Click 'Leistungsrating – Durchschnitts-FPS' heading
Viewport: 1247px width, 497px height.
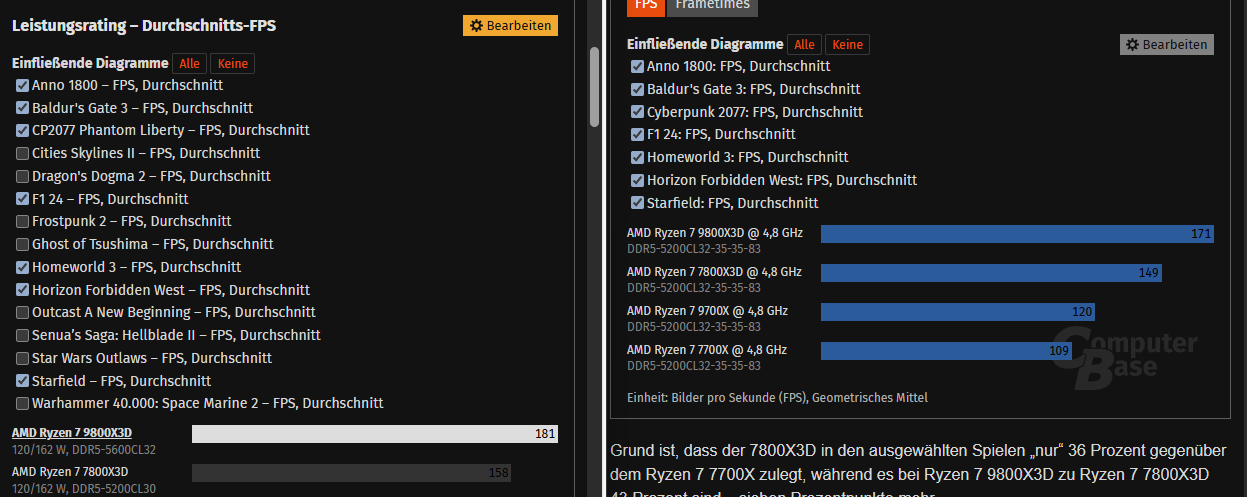coord(144,25)
